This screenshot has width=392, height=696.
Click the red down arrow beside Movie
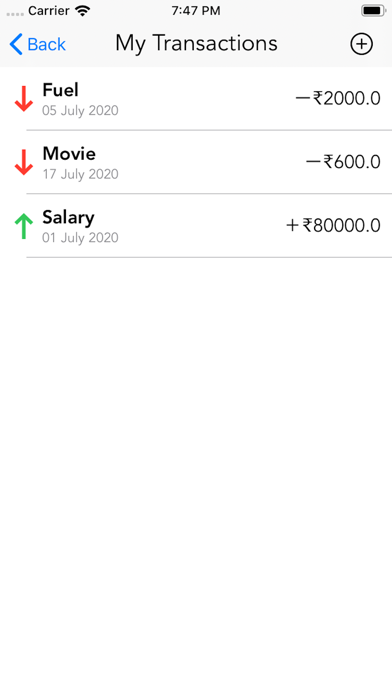24,162
